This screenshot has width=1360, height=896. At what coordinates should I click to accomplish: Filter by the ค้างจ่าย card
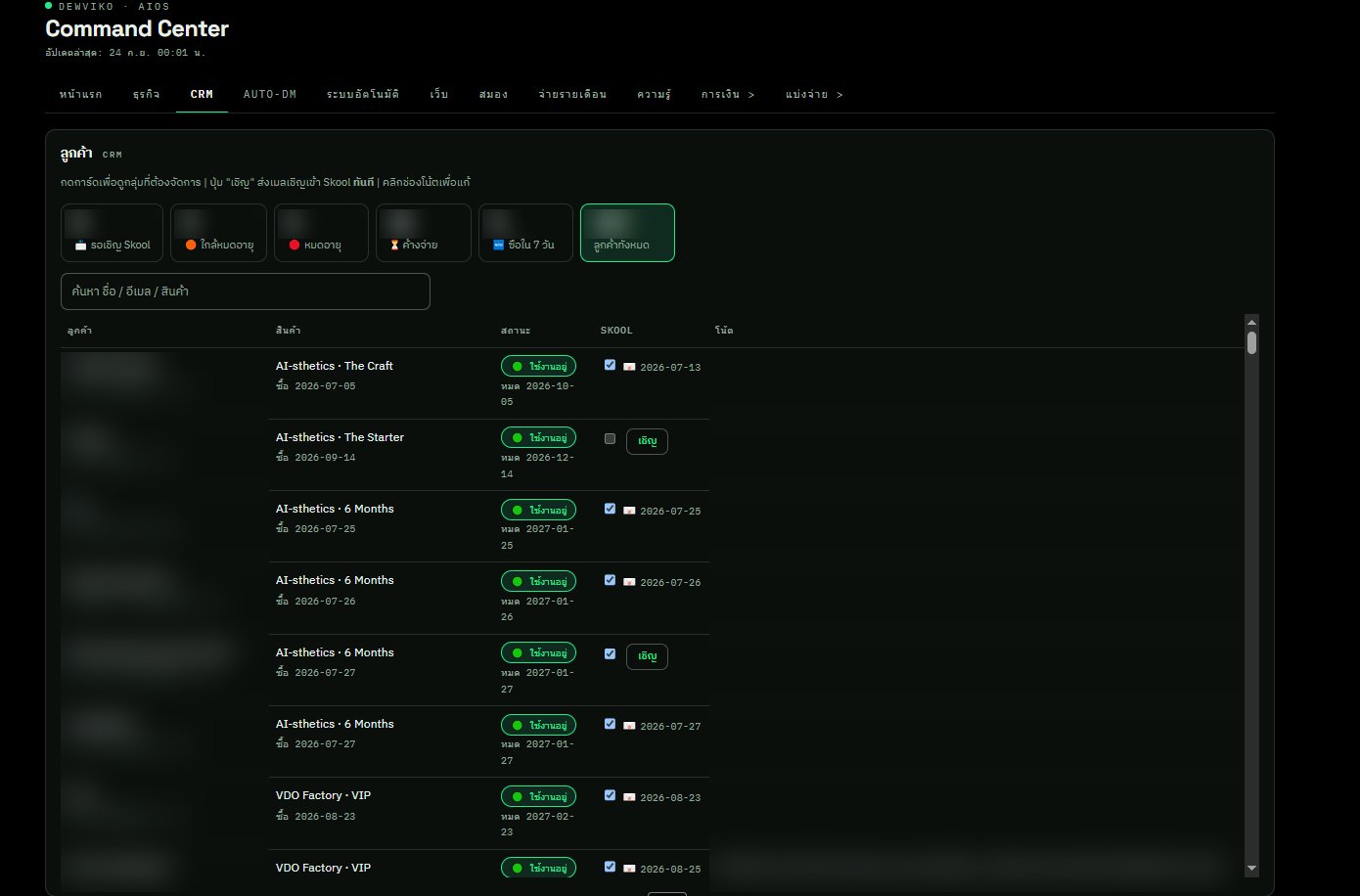424,233
